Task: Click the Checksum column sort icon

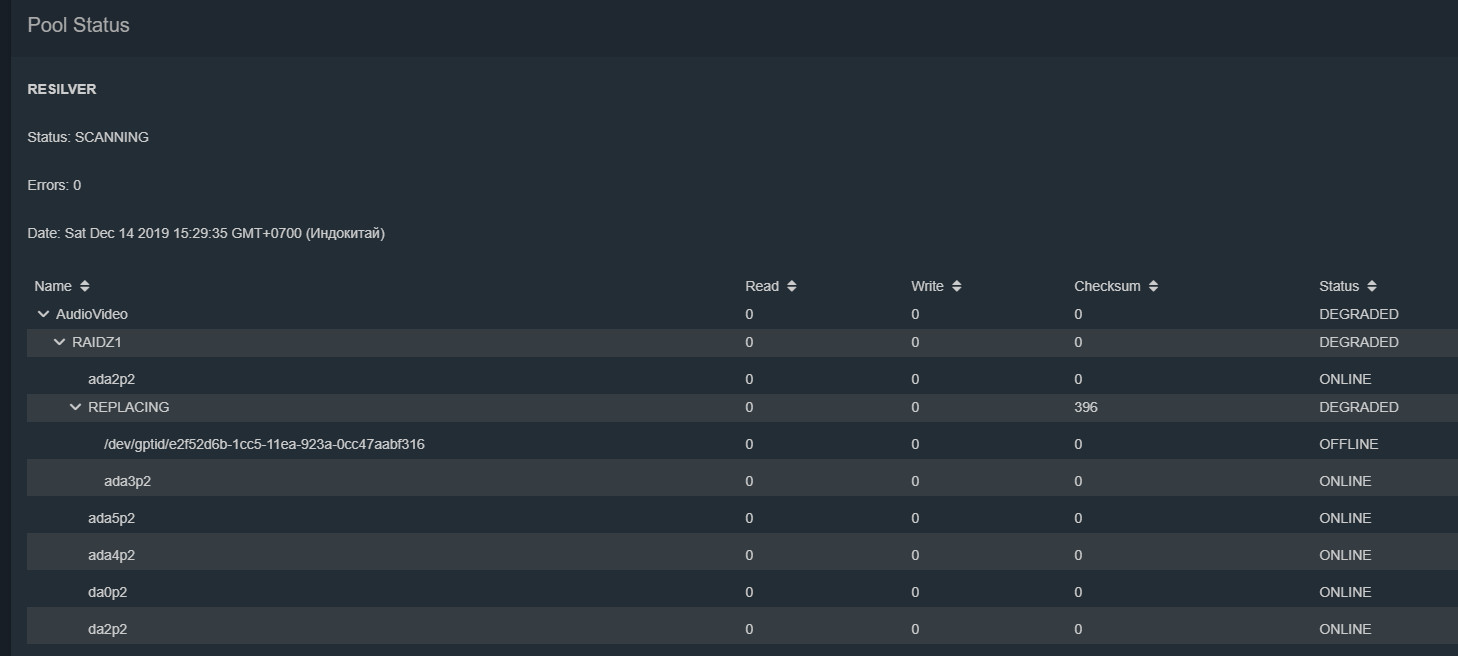Action: pyautogui.click(x=1153, y=286)
